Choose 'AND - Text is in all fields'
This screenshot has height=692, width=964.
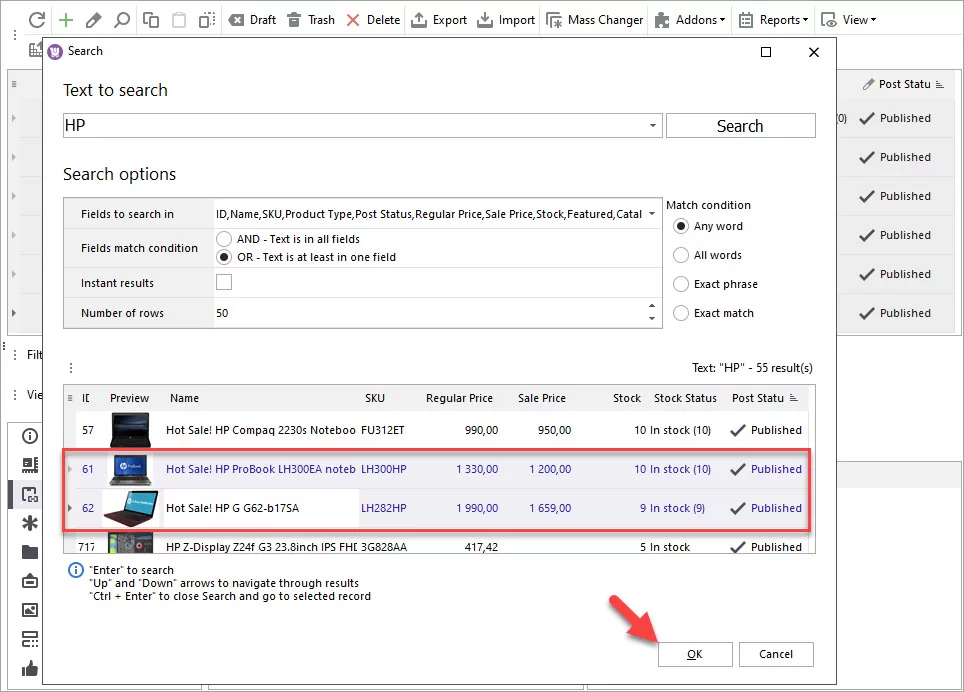pos(224,239)
